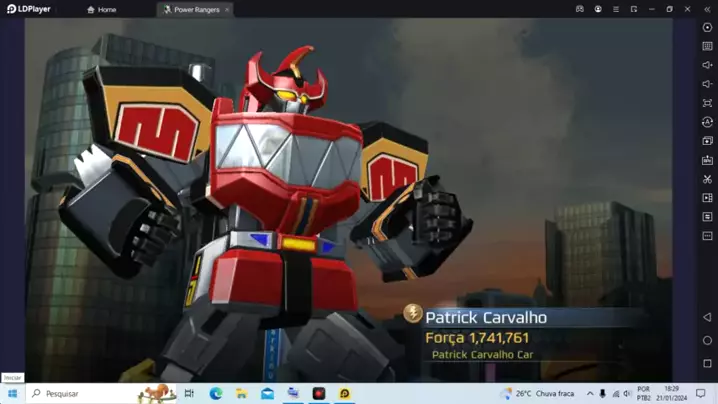Switch to LDPlayer yellow taskbar icon
The image size is (718, 404).
tap(344, 393)
